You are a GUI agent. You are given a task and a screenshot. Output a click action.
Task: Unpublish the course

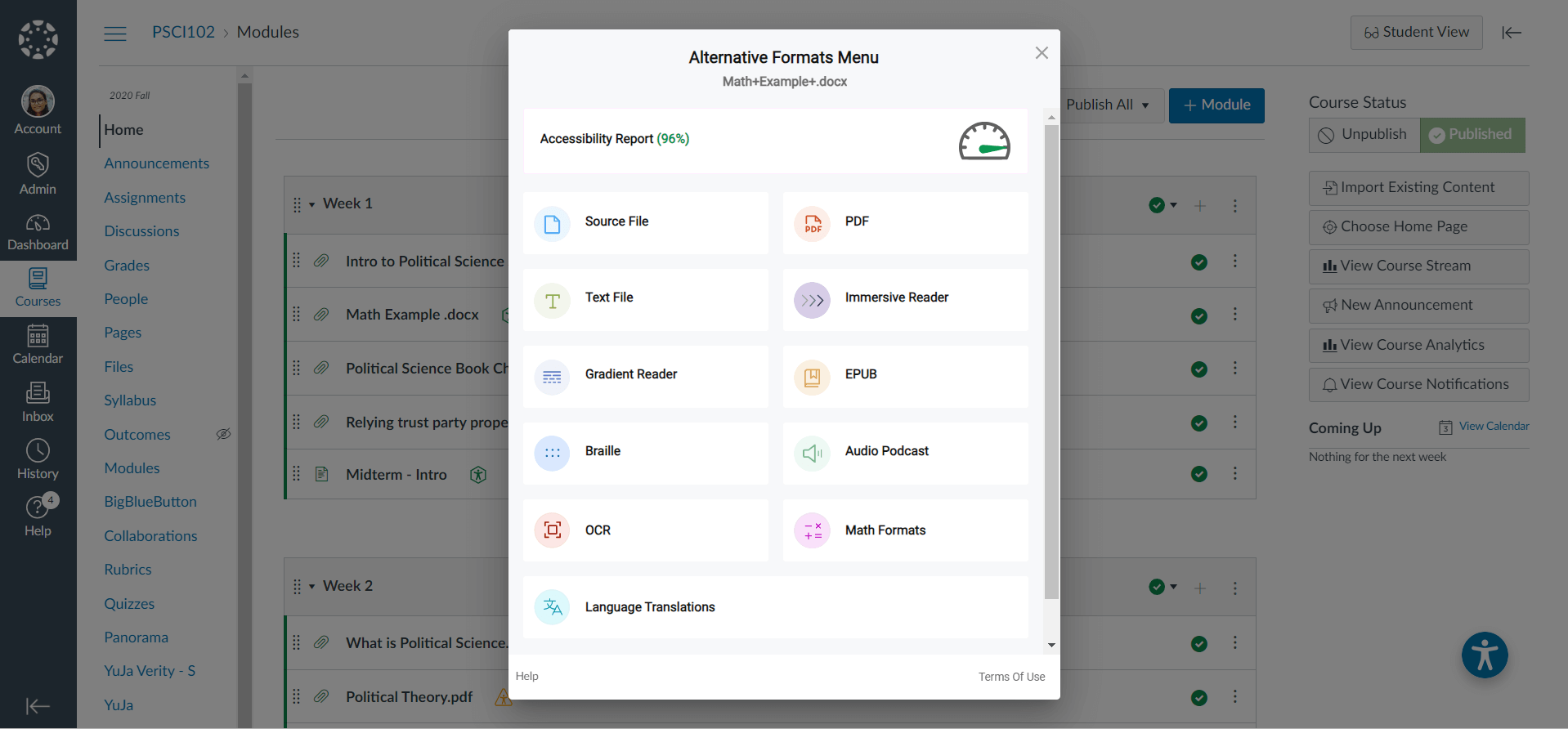click(1364, 135)
